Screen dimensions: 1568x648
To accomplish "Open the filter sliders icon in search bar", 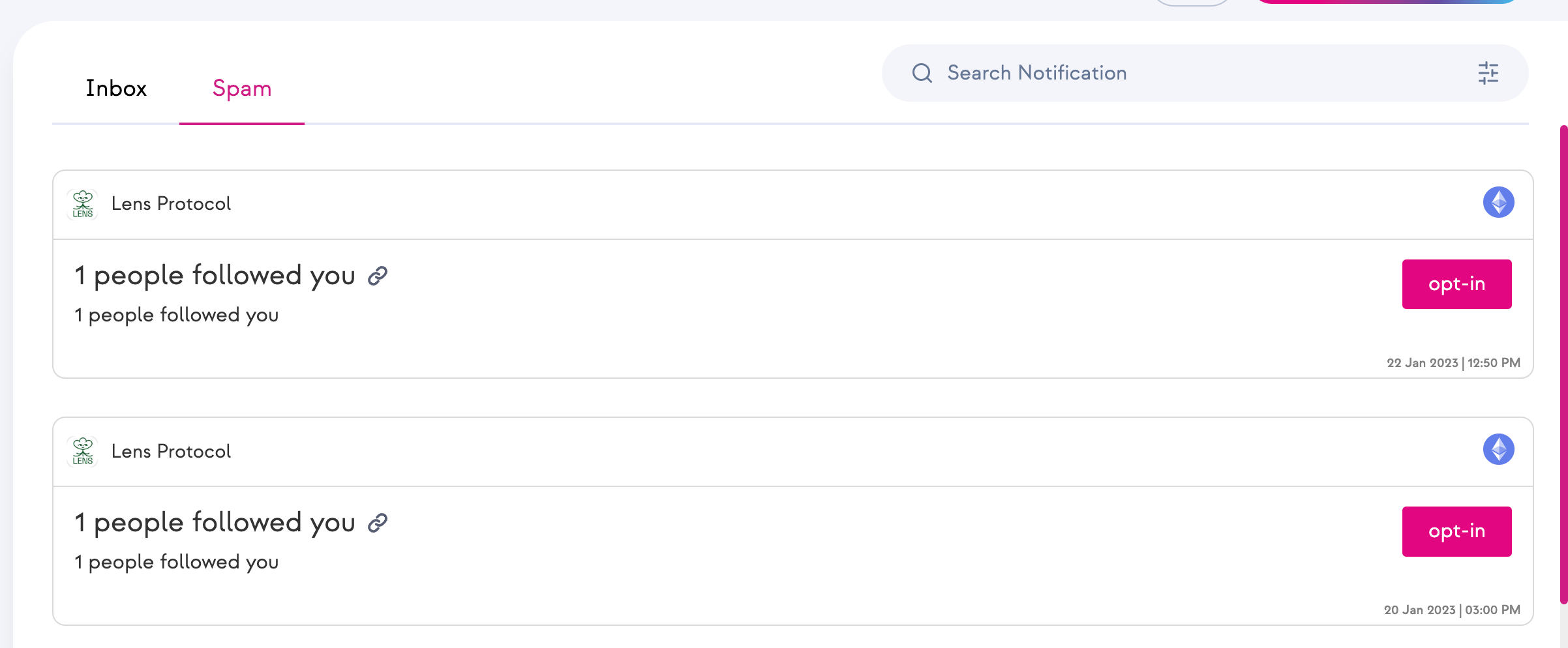I will click(x=1488, y=73).
